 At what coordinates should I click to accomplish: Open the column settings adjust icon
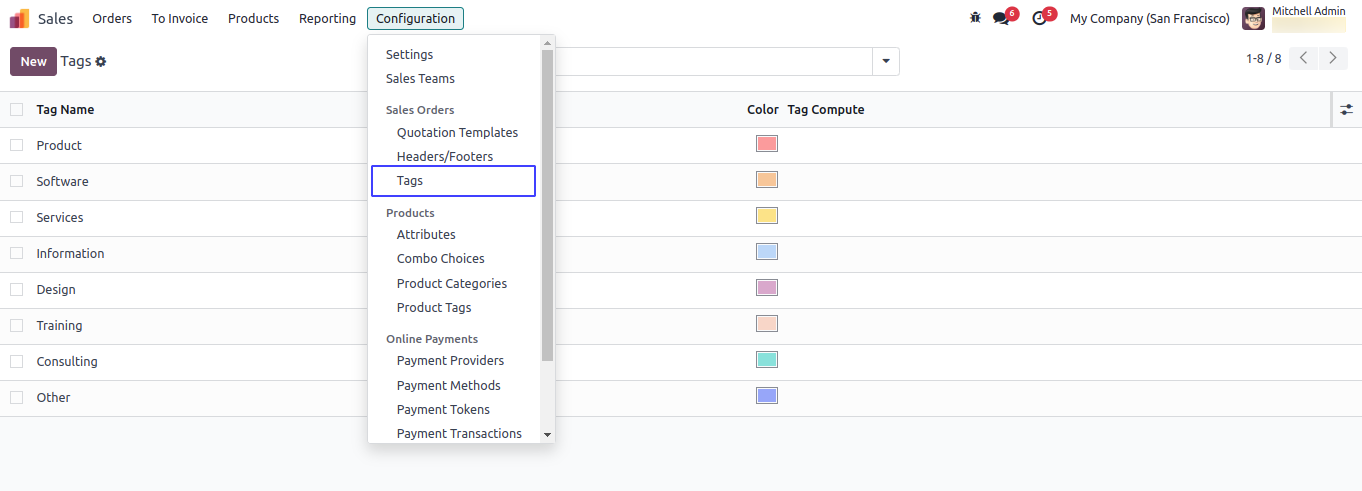pyautogui.click(x=1346, y=110)
